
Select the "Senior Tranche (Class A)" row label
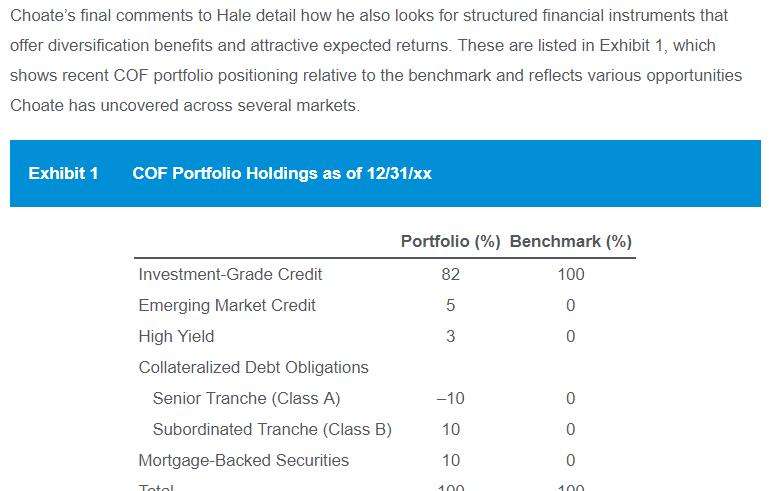[x=246, y=398]
